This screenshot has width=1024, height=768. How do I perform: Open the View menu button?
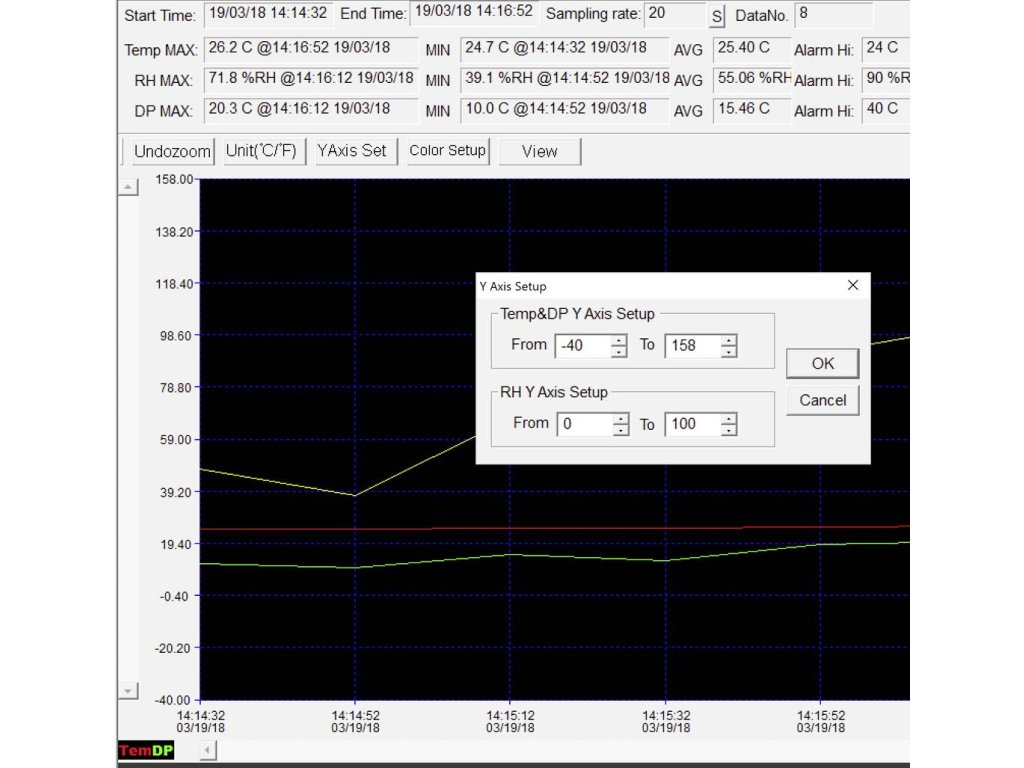click(539, 152)
